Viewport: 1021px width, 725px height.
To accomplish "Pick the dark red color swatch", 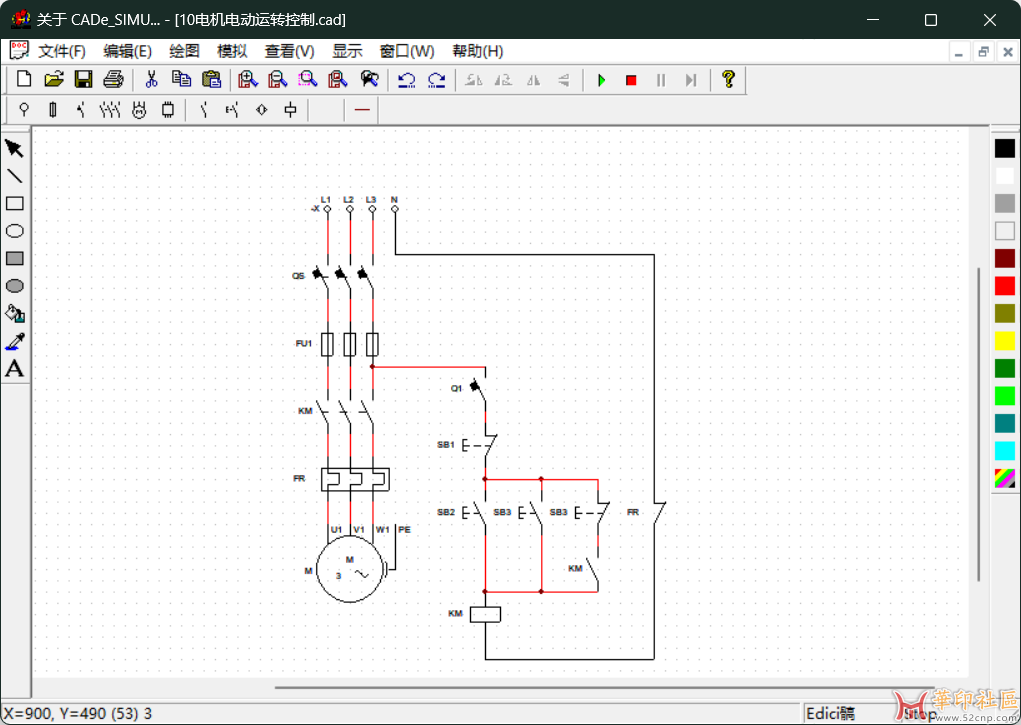I will tap(1005, 259).
